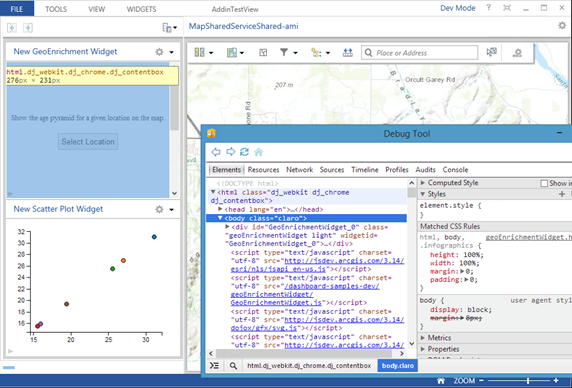Switch to the Resources tab
The width and height of the screenshot is (572, 388).
pos(263,170)
